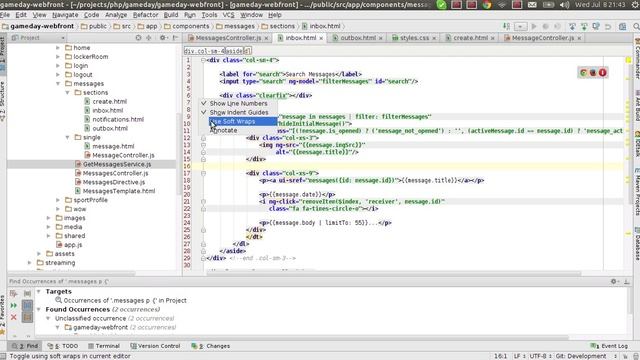
Task: Open the TODO tool window
Action: point(62,346)
